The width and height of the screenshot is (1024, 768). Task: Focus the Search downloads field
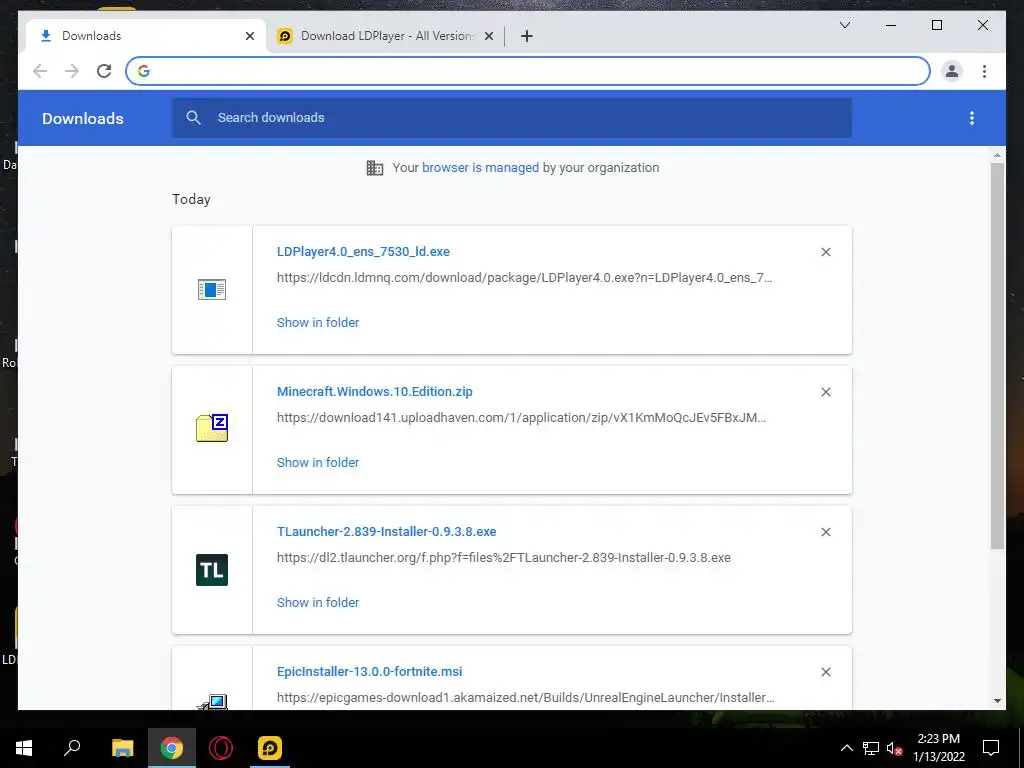tap(512, 118)
